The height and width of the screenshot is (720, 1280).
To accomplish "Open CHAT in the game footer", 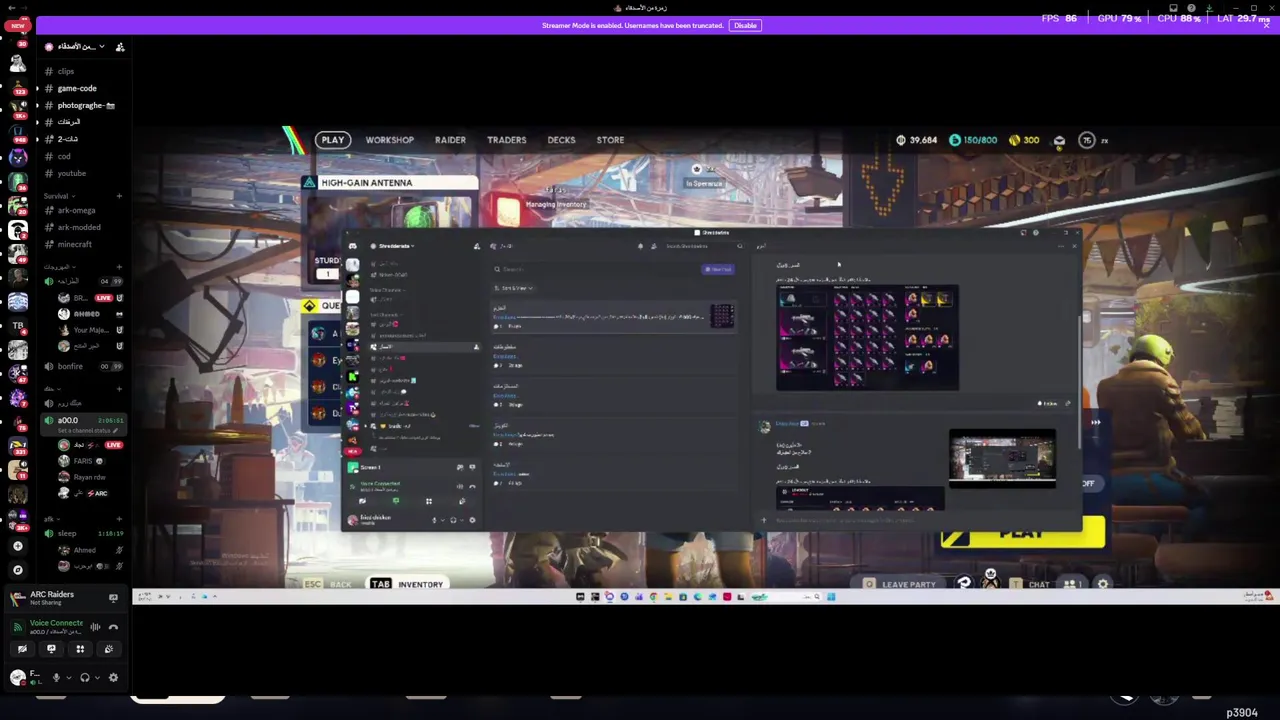I will (x=1030, y=584).
